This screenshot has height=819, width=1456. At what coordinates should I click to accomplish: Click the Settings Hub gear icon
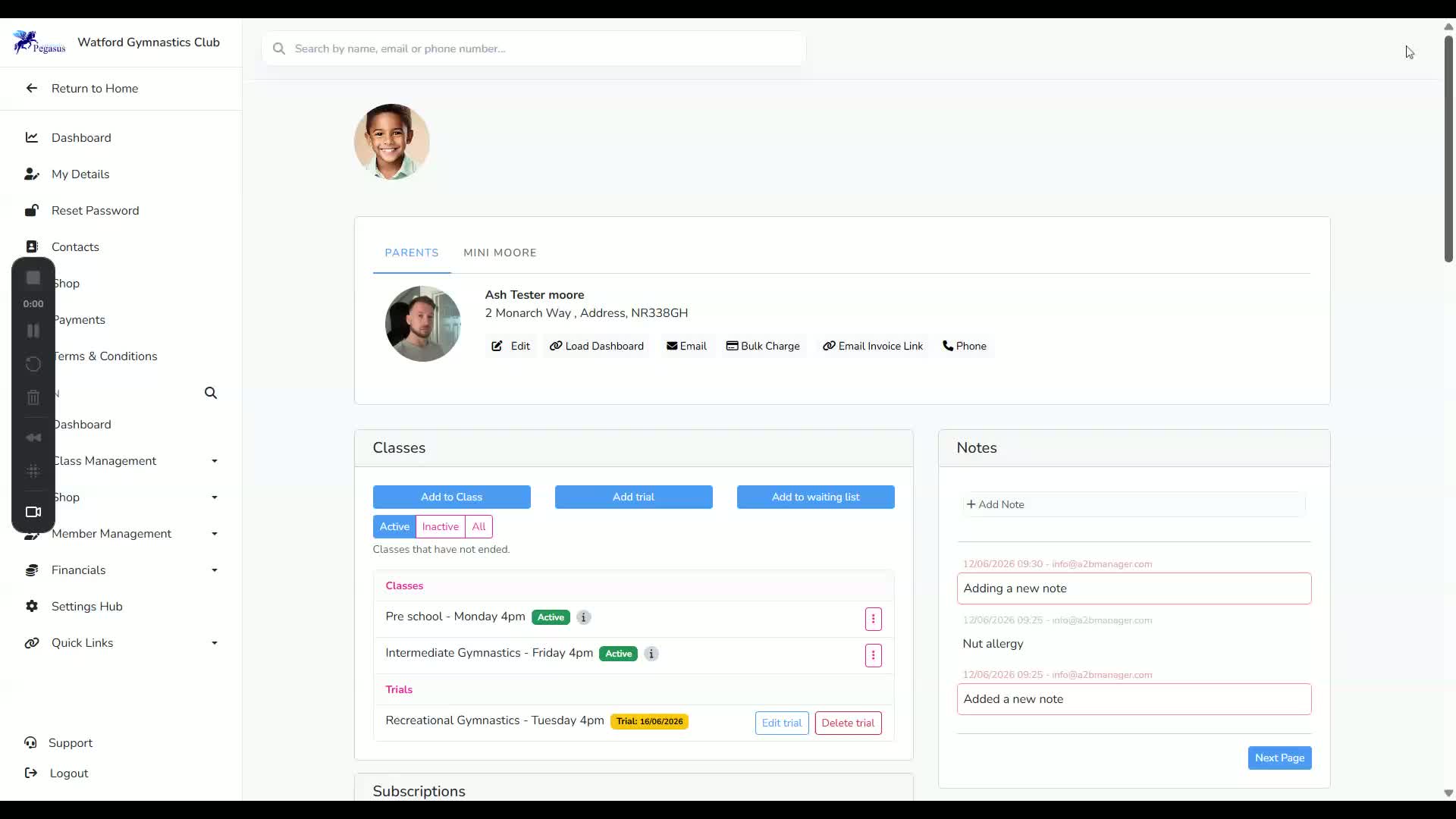[x=31, y=606]
